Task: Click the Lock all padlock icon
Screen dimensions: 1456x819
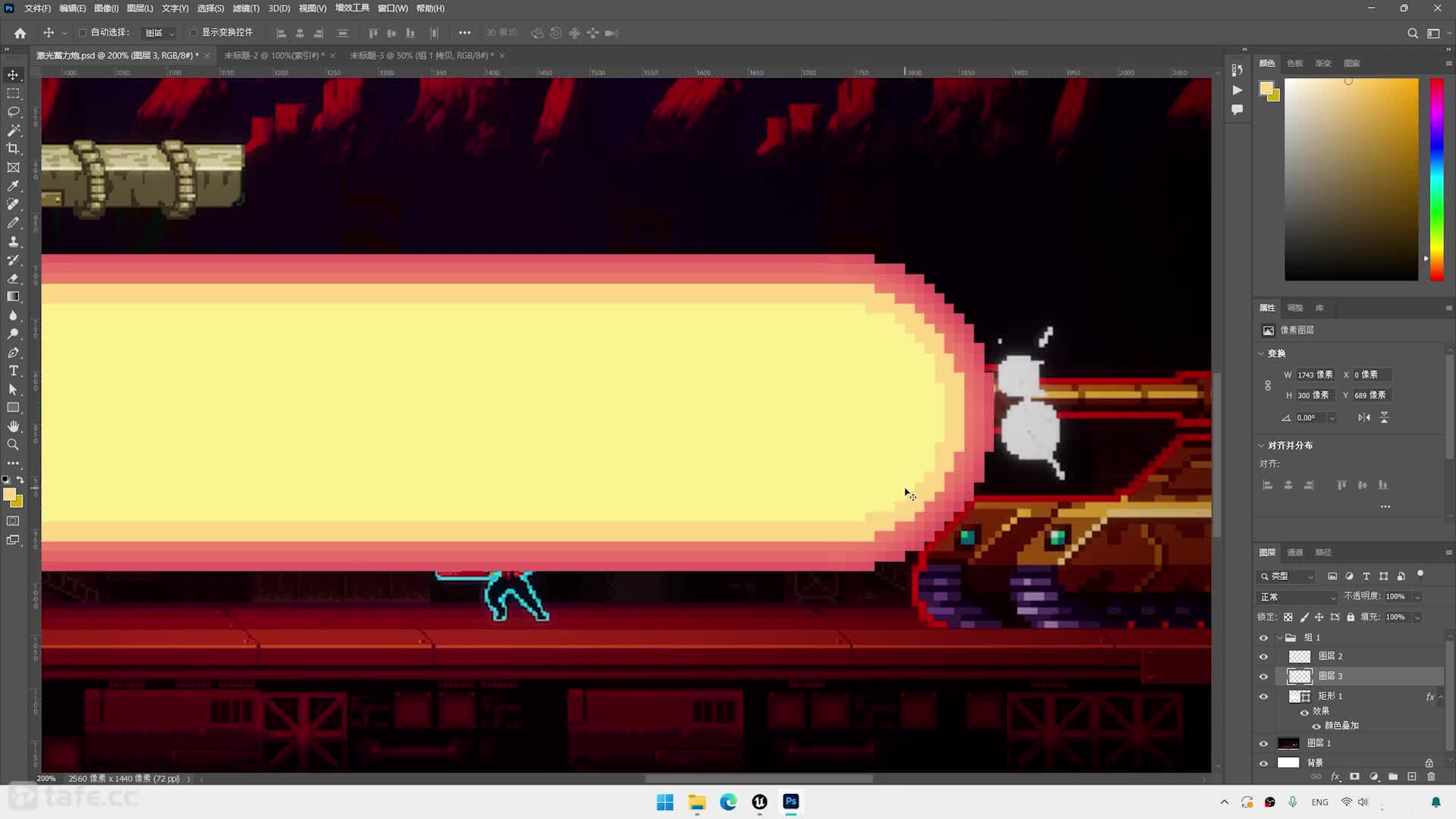Action: pyautogui.click(x=1351, y=617)
